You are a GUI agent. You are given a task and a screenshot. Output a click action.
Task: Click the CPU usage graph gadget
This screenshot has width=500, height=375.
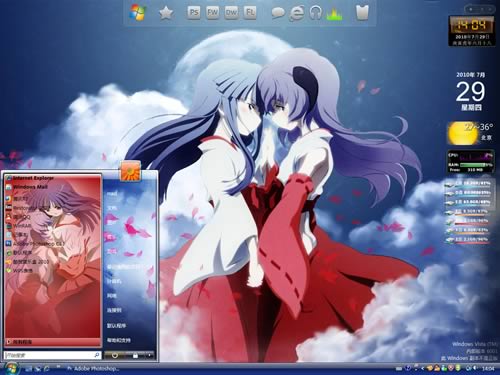point(471,156)
